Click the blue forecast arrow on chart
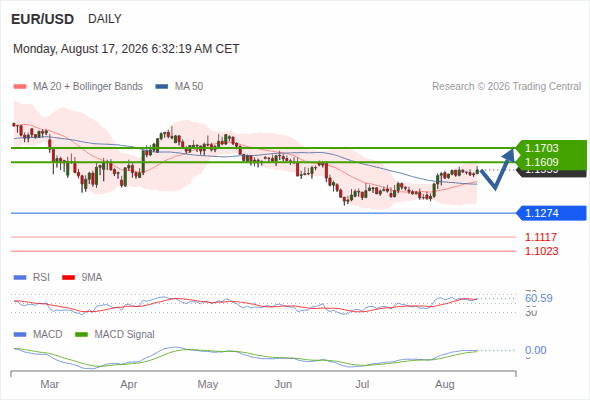Viewport: 590px width, 400px height. (497, 169)
